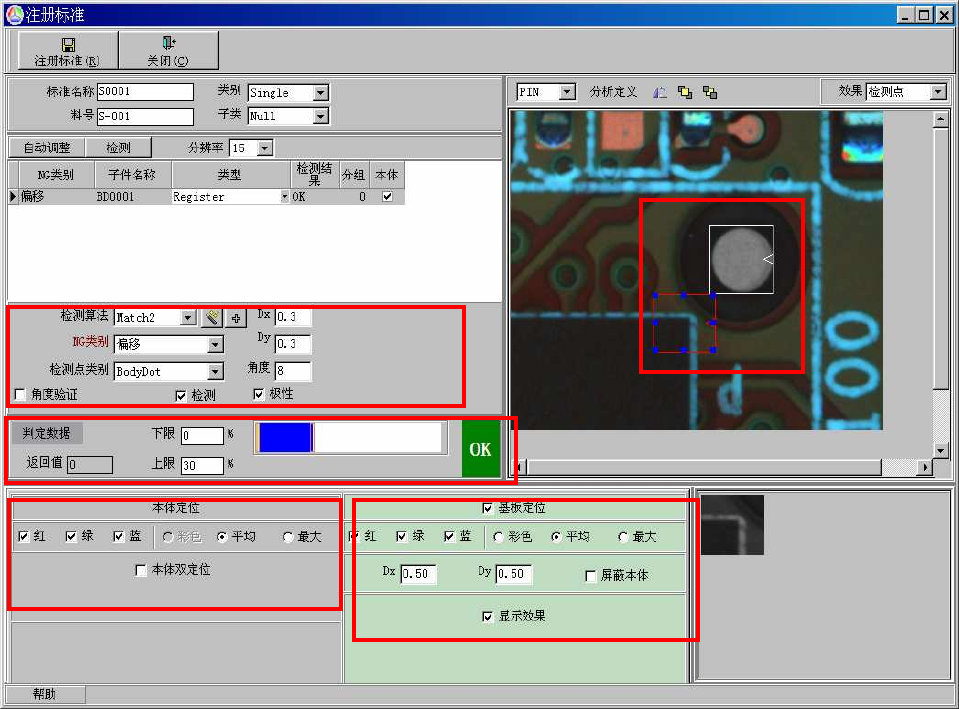The width and height of the screenshot is (959, 709).
Task: Click the 基板定位 Dy 0.50 field
Action: (514, 574)
